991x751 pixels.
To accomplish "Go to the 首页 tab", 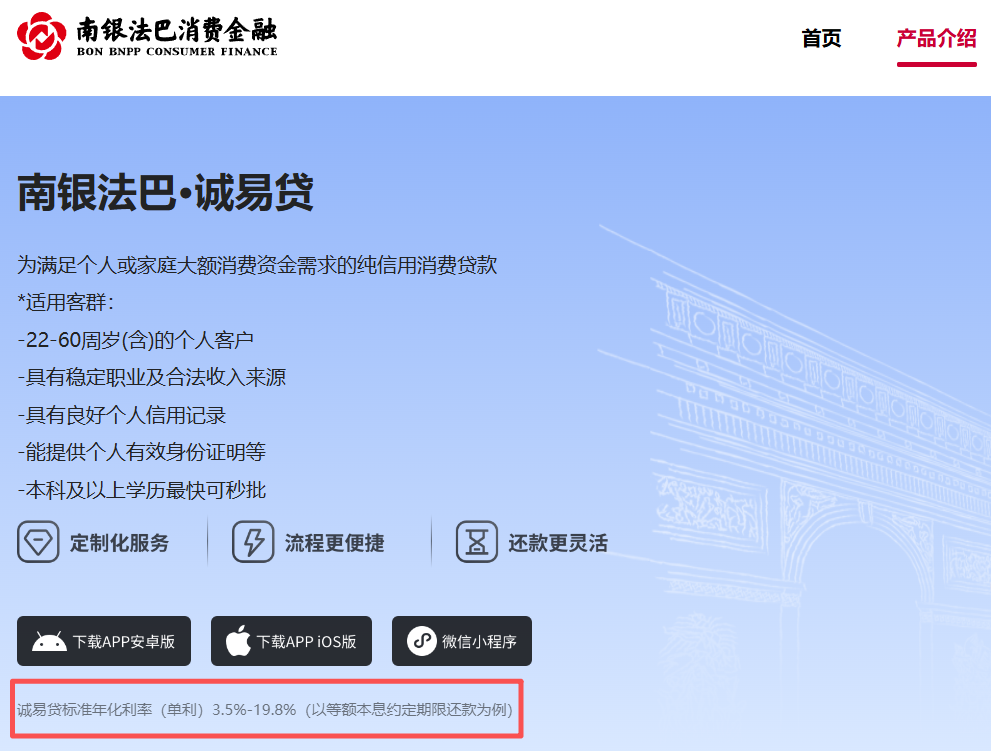I will 821,39.
